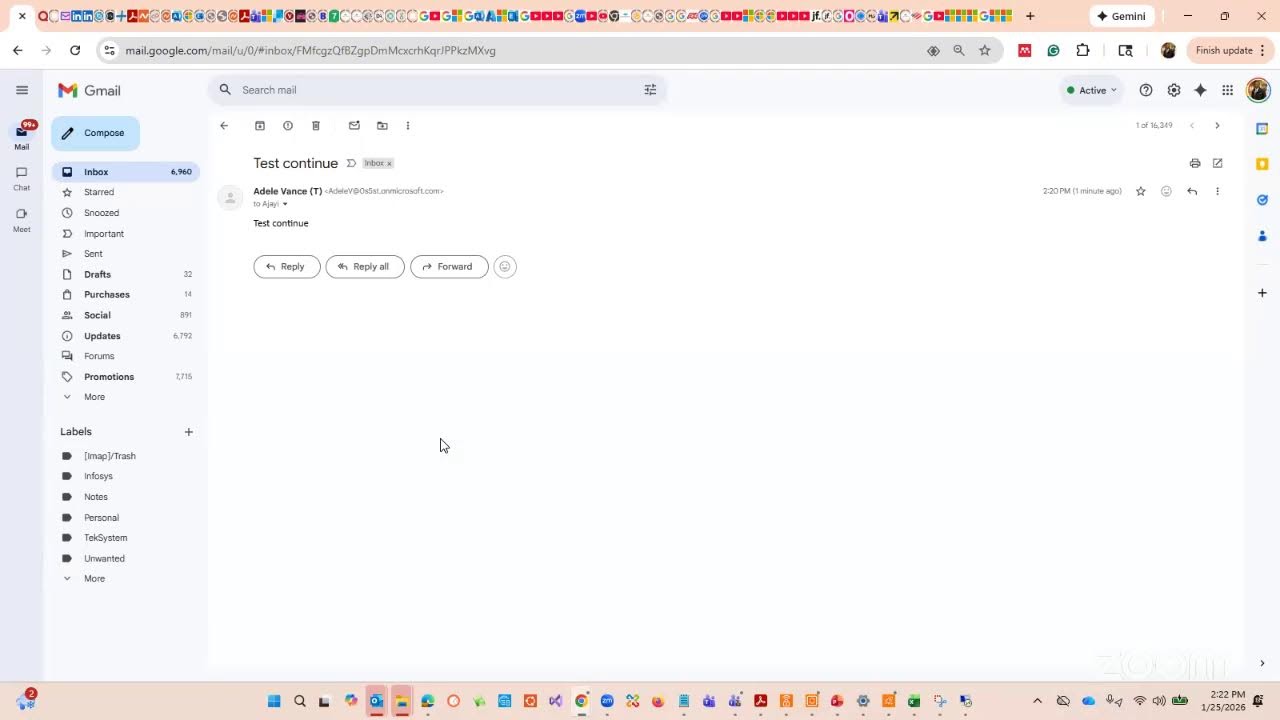The width and height of the screenshot is (1280, 720).
Task: Click the Reply all button
Action: [365, 267]
